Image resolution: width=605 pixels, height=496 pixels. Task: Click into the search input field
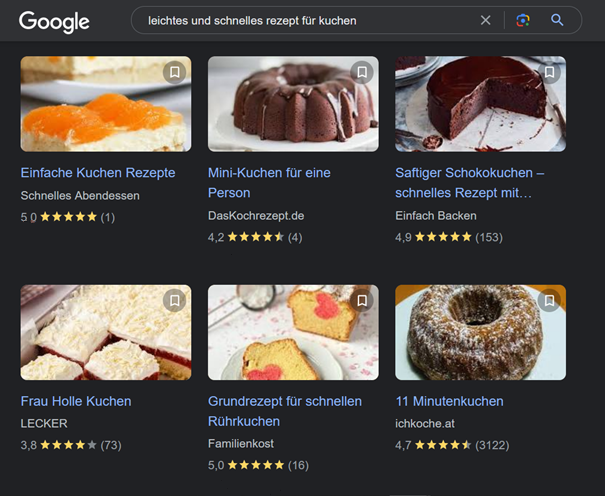[x=305, y=20]
